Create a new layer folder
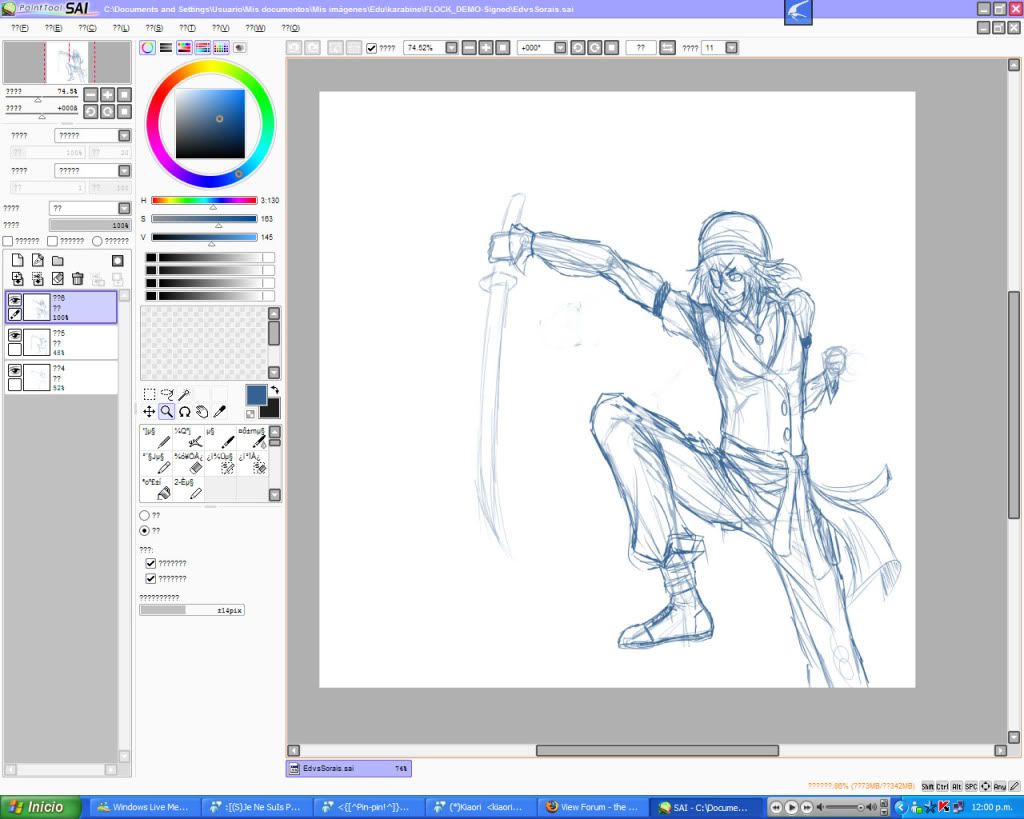 pyautogui.click(x=58, y=261)
